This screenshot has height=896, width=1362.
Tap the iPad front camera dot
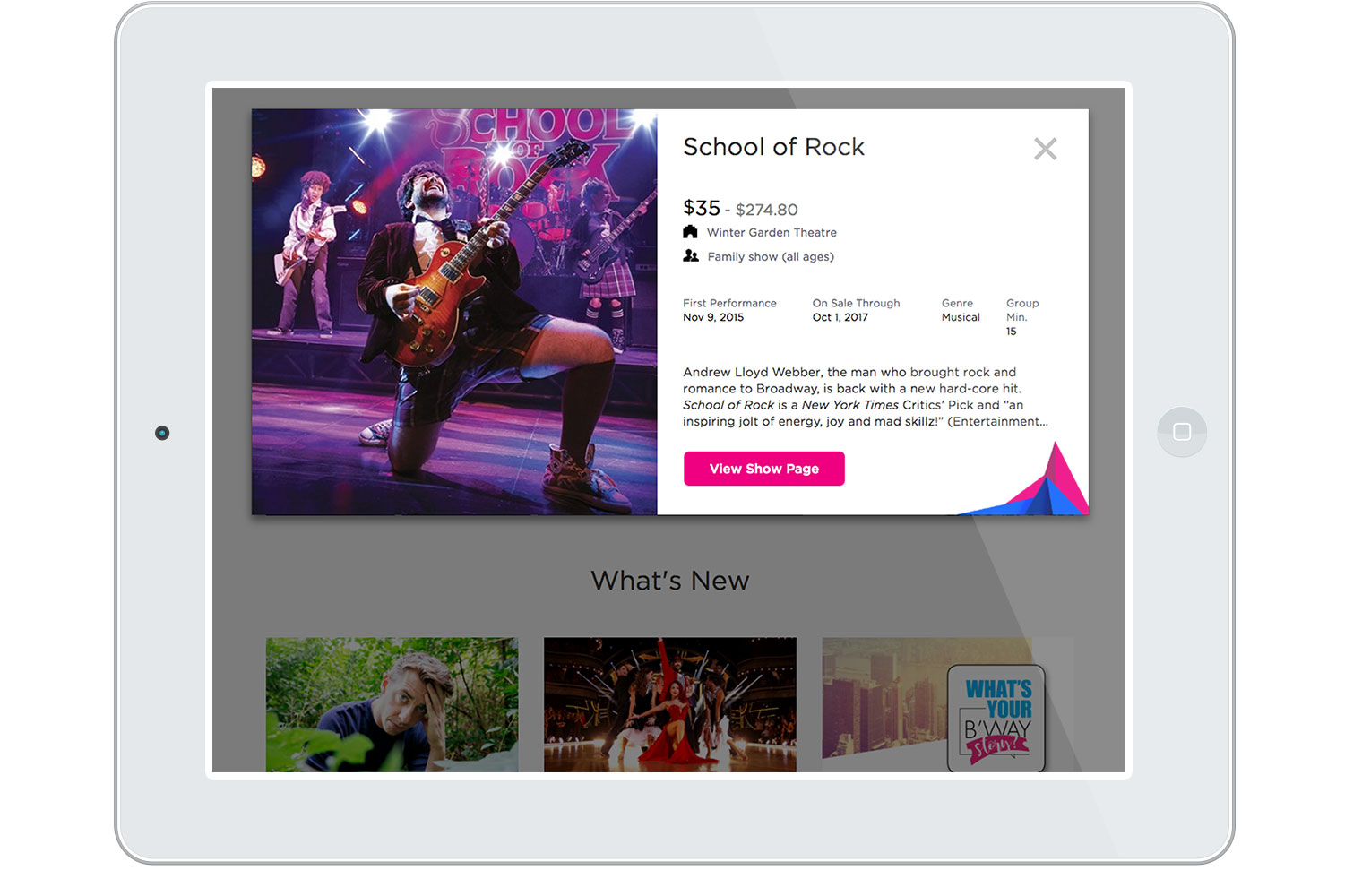pyautogui.click(x=162, y=433)
